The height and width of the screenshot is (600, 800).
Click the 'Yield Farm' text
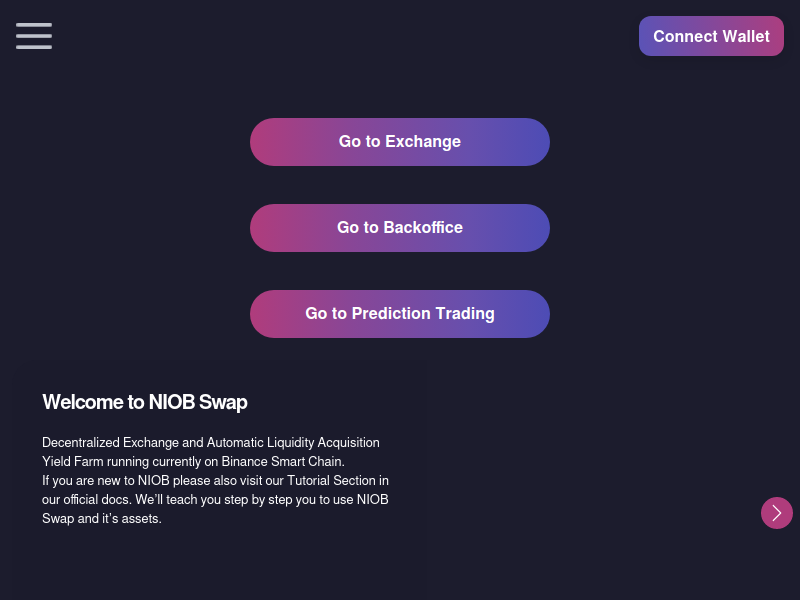tap(72, 462)
